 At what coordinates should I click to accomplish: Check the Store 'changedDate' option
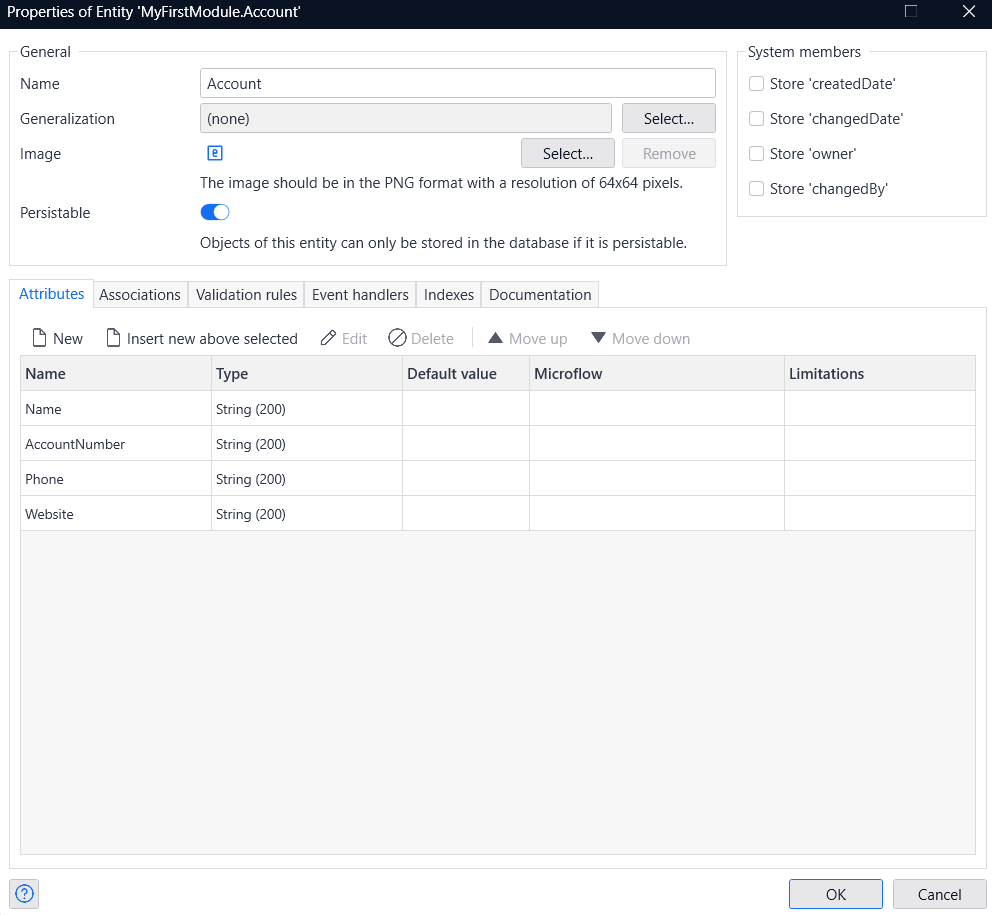click(757, 119)
